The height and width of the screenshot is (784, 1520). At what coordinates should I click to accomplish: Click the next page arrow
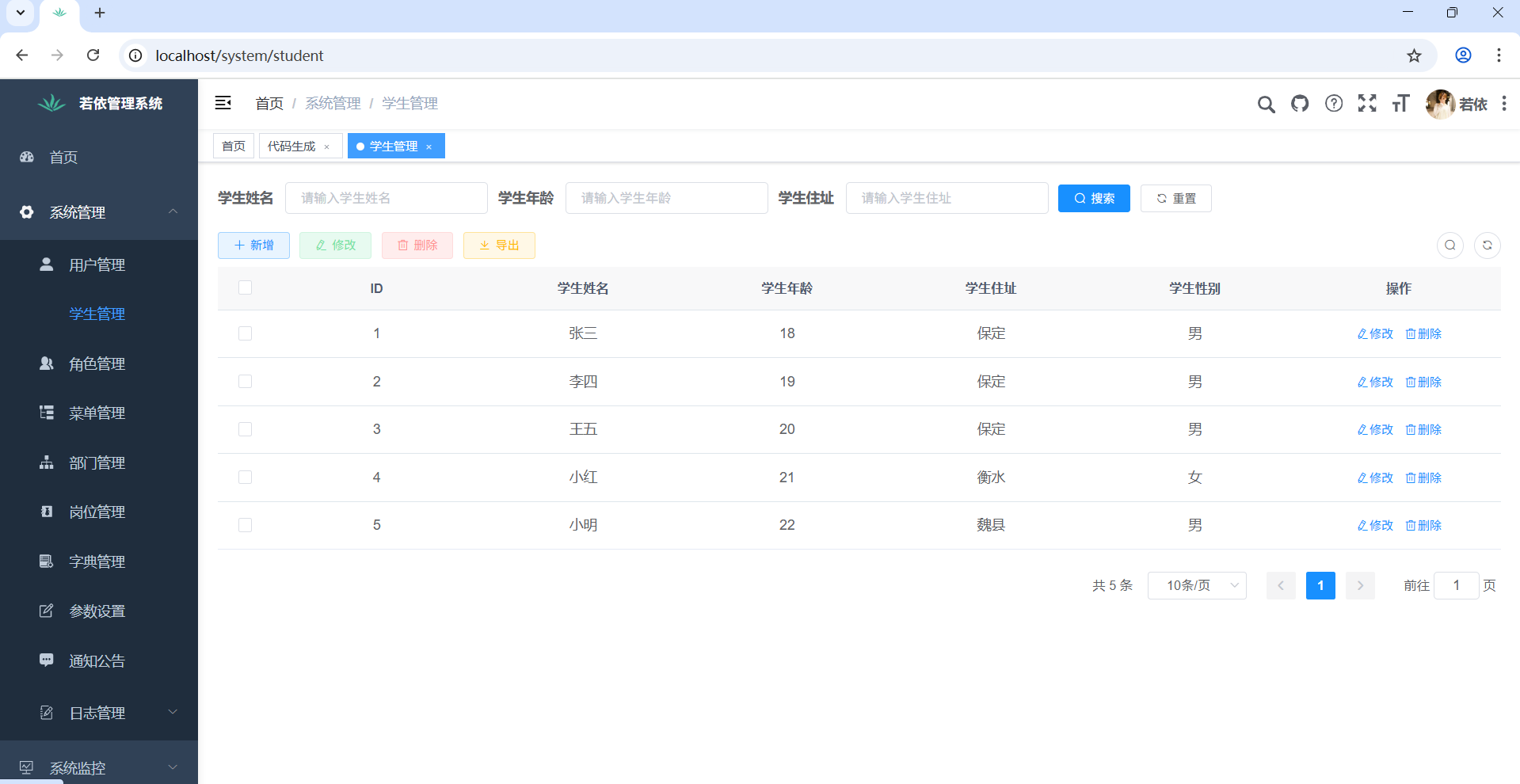[x=1360, y=585]
